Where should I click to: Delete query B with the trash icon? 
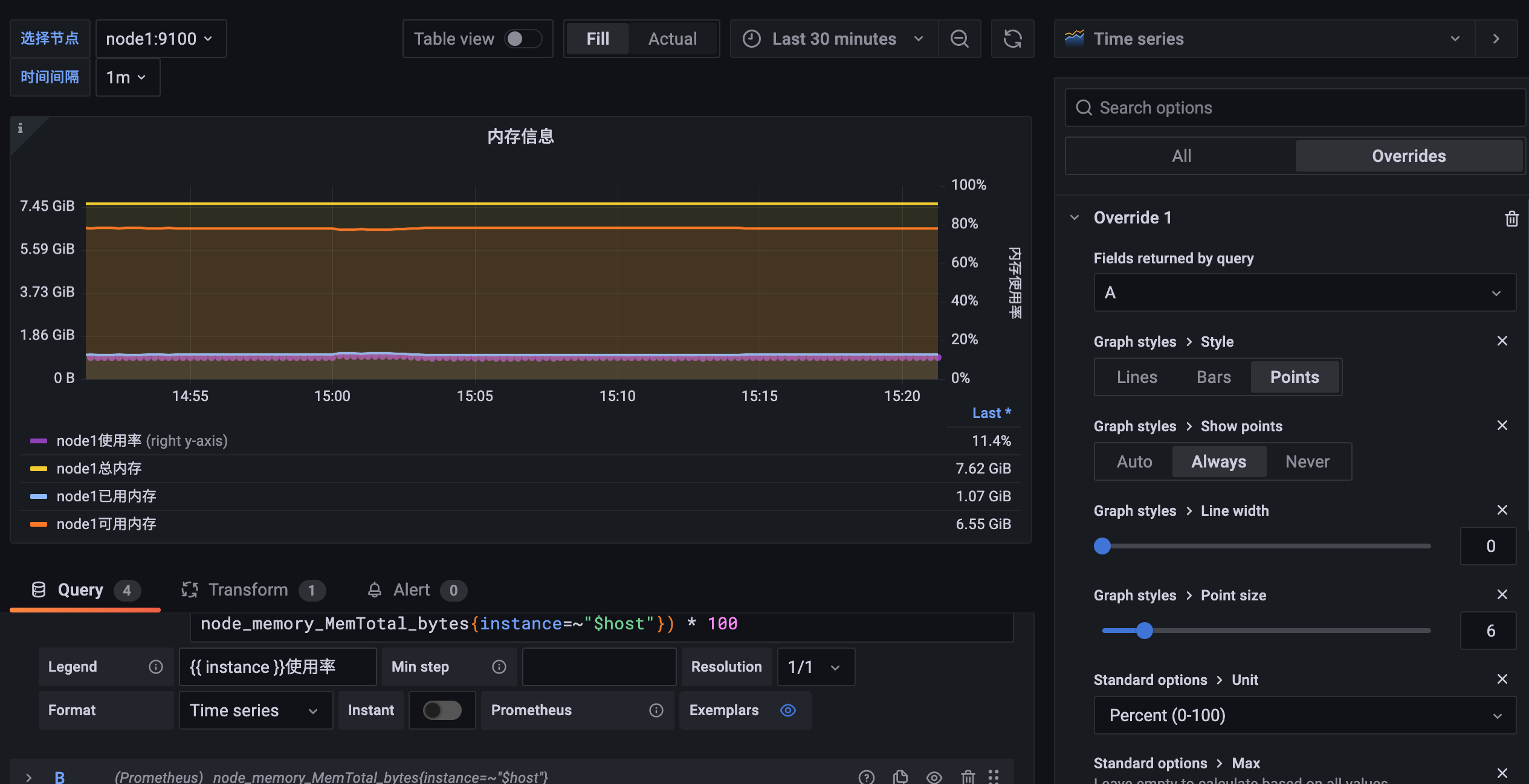[x=968, y=777]
